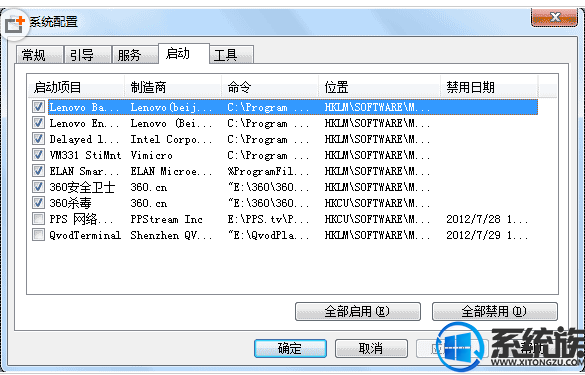Click the ELAN Microe... manufacturer cell
Screen dimensions: 585x375
171,171
